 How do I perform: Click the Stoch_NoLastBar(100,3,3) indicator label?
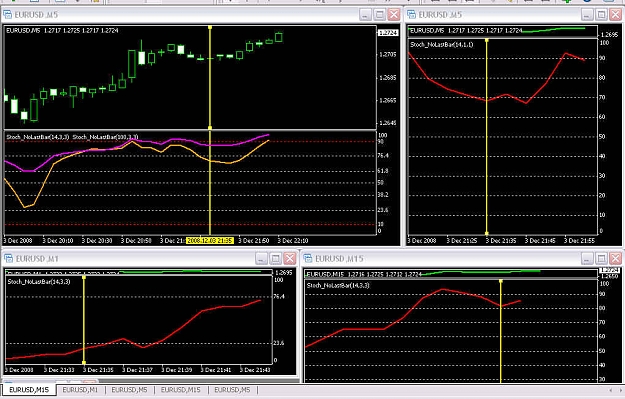(105, 137)
